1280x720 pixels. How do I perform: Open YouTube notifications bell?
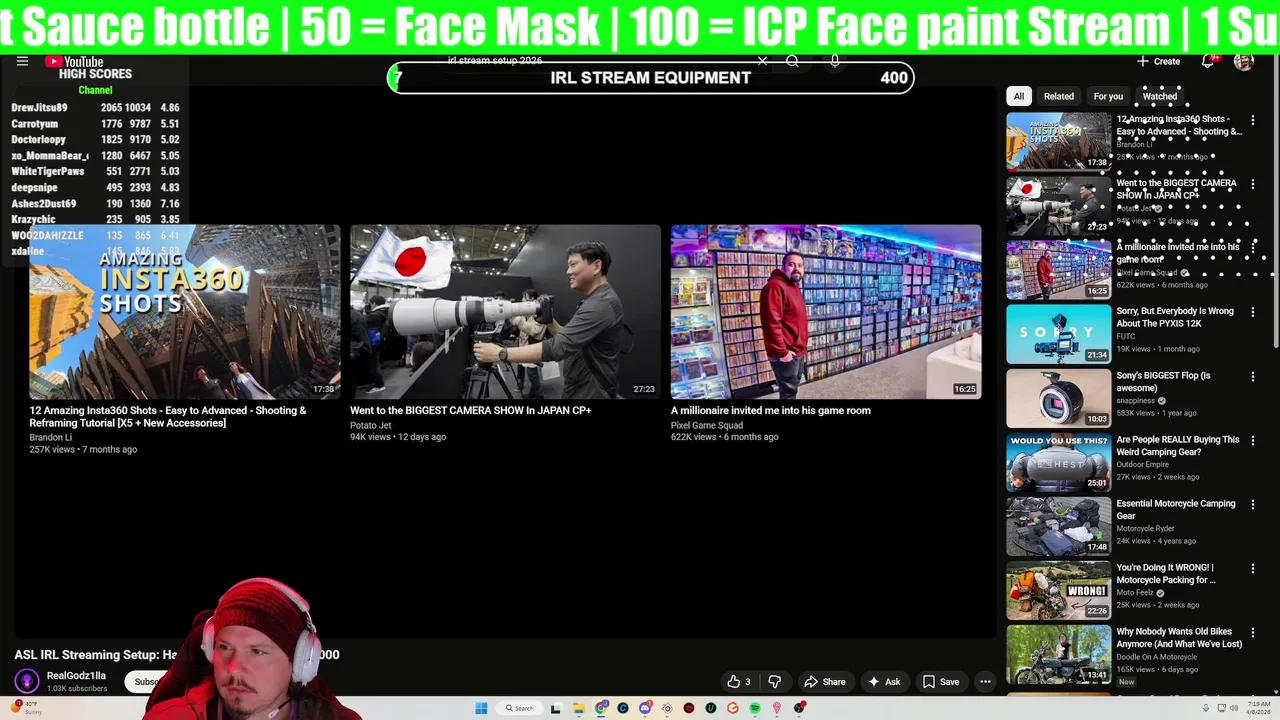(1208, 61)
